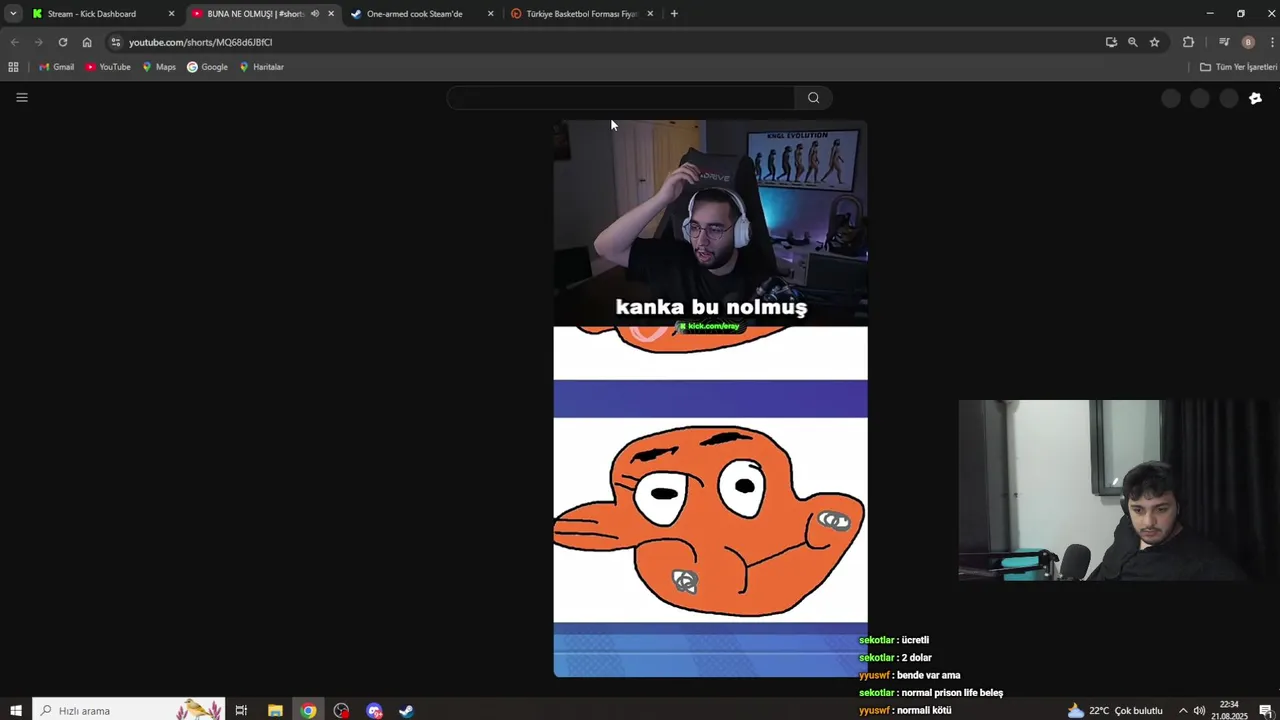Open Task View from the taskbar

tap(241, 710)
